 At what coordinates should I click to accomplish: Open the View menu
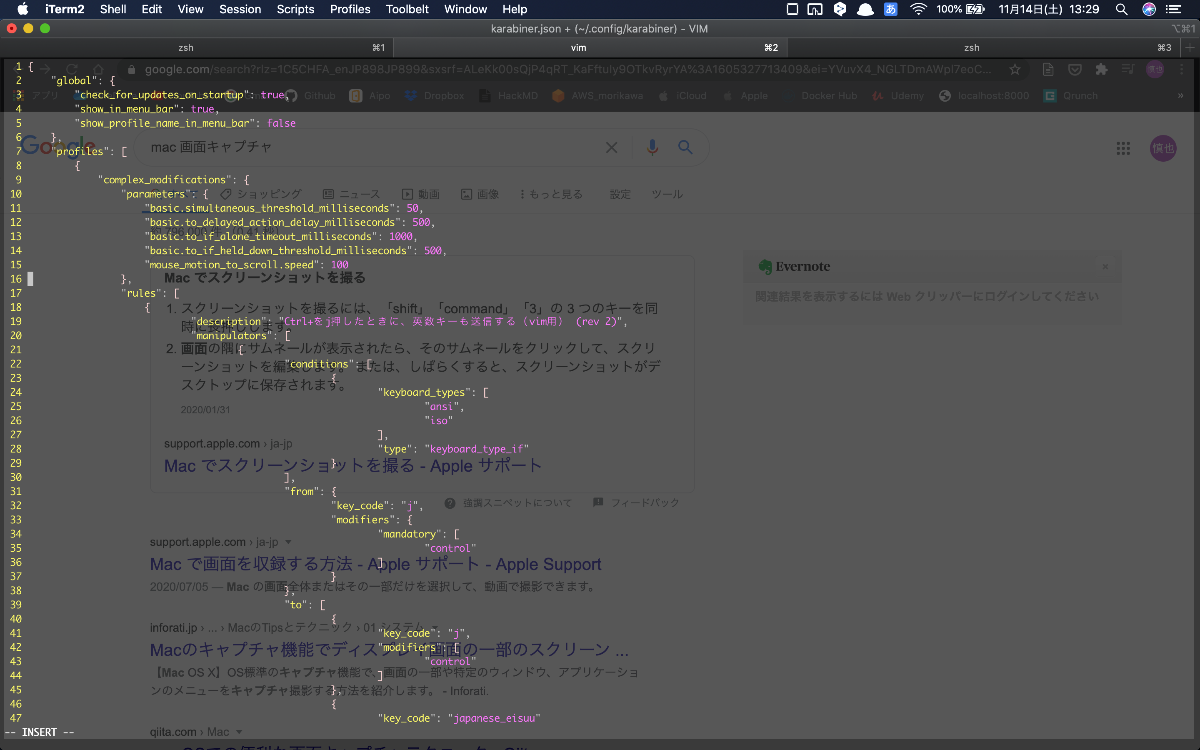click(190, 9)
